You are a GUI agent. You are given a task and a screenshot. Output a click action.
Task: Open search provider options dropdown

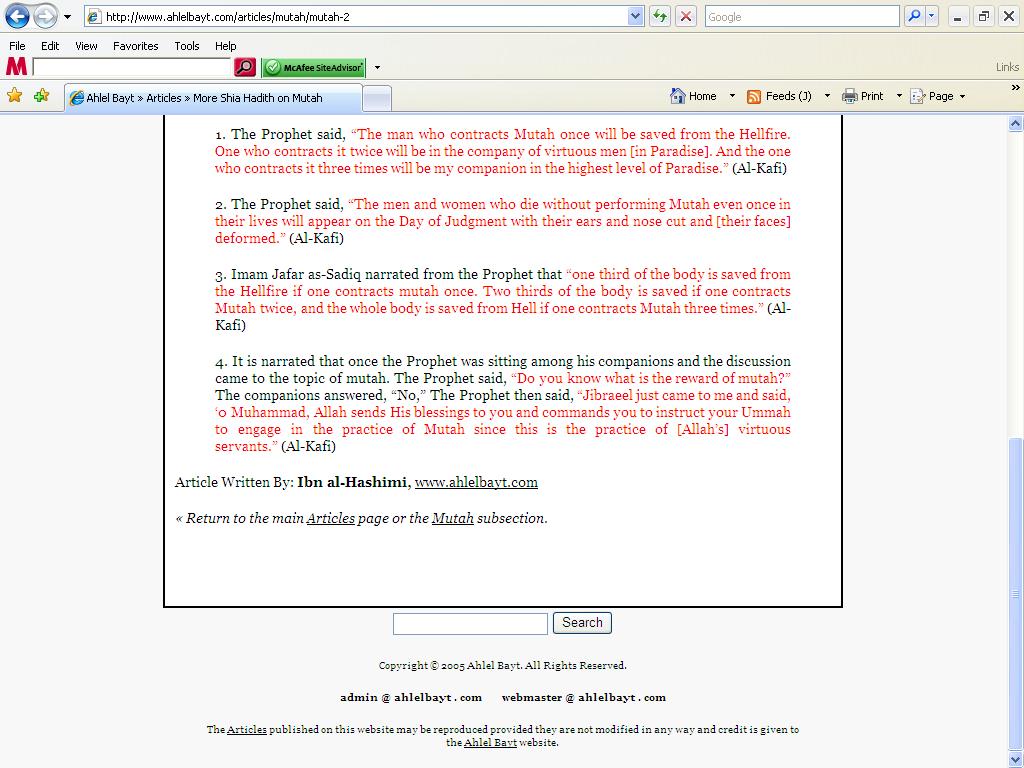coord(931,16)
